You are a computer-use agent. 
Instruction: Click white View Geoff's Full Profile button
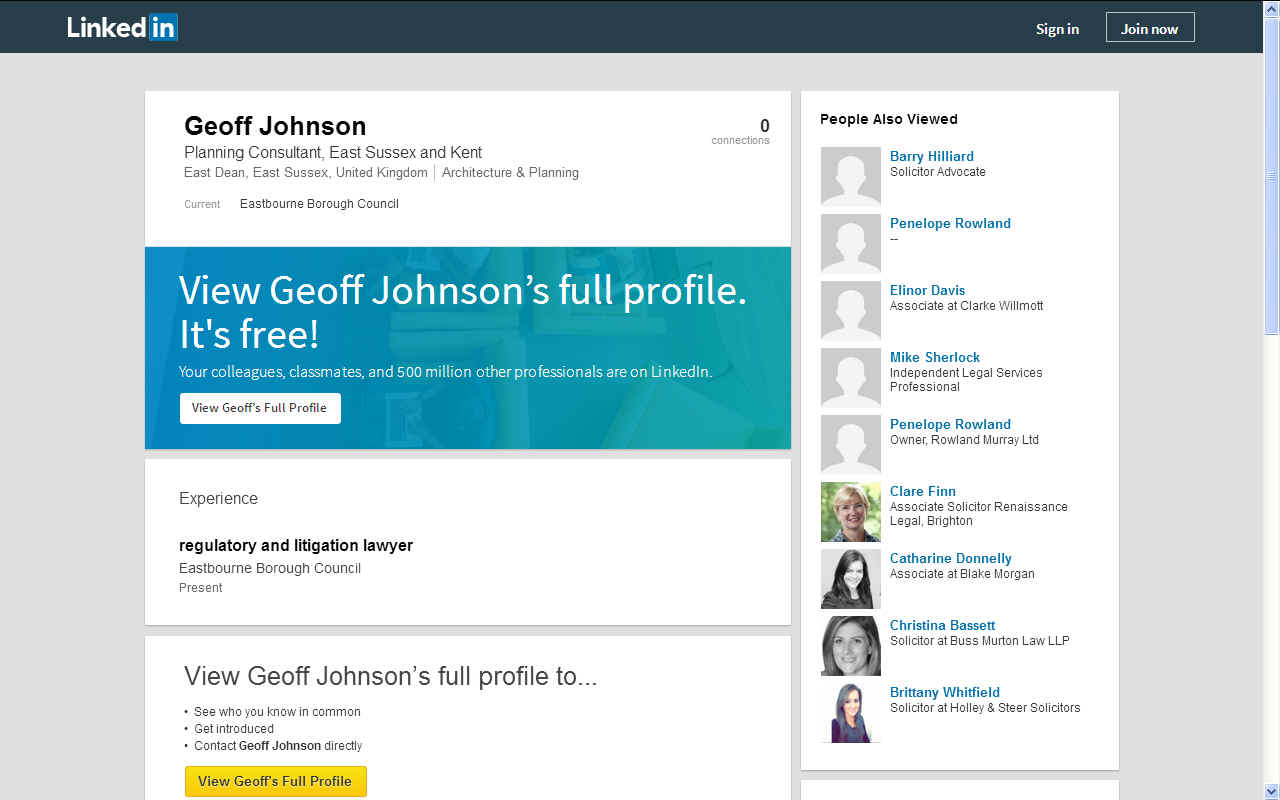point(260,408)
